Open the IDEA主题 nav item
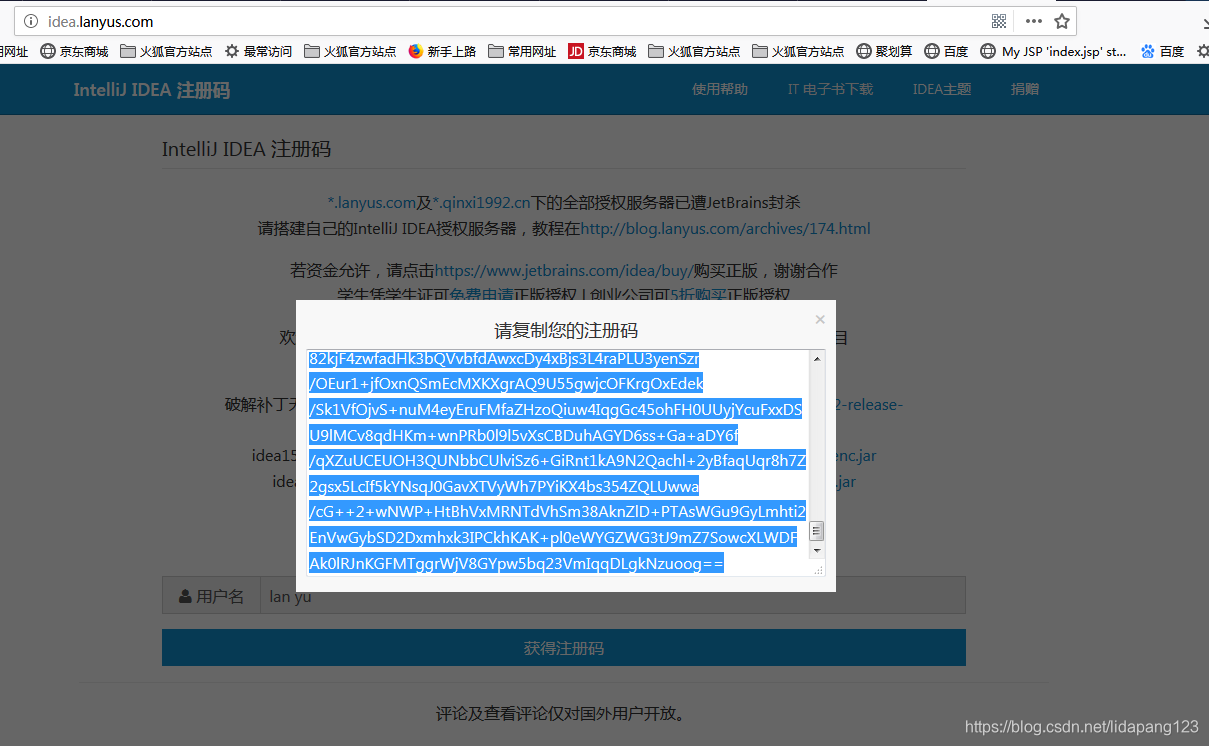Viewport: 1209px width, 746px height. pyautogui.click(x=942, y=89)
